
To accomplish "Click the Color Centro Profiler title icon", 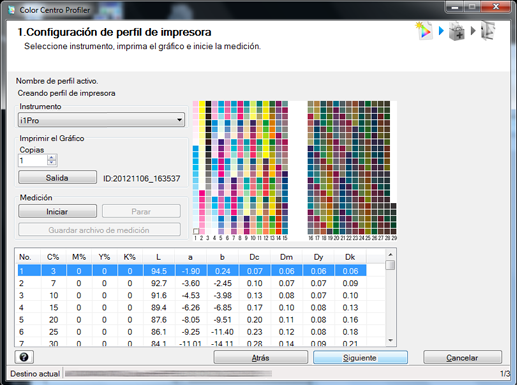I will (12, 10).
